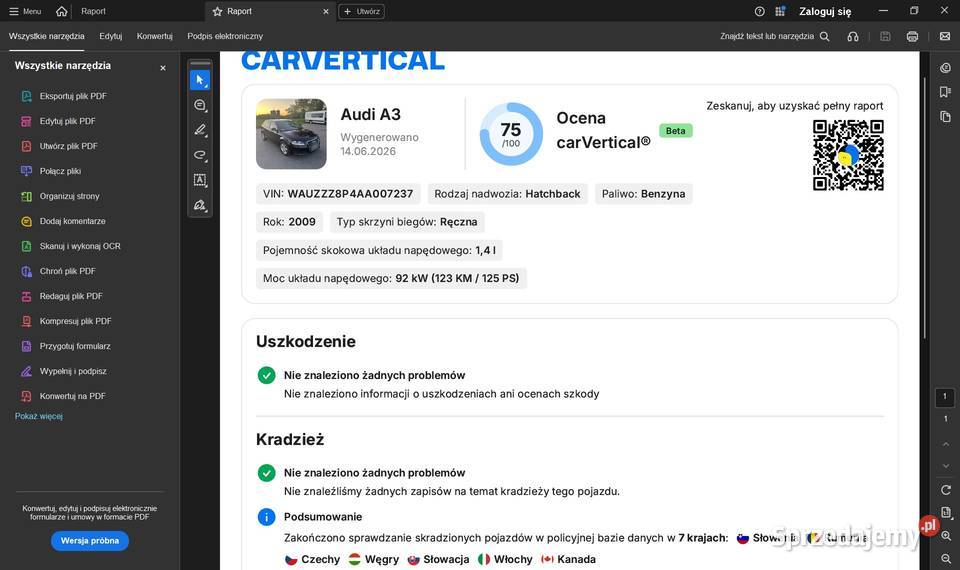Choose the freehand draw loop tool
Screen dimensions: 960x570
[x=200, y=155]
